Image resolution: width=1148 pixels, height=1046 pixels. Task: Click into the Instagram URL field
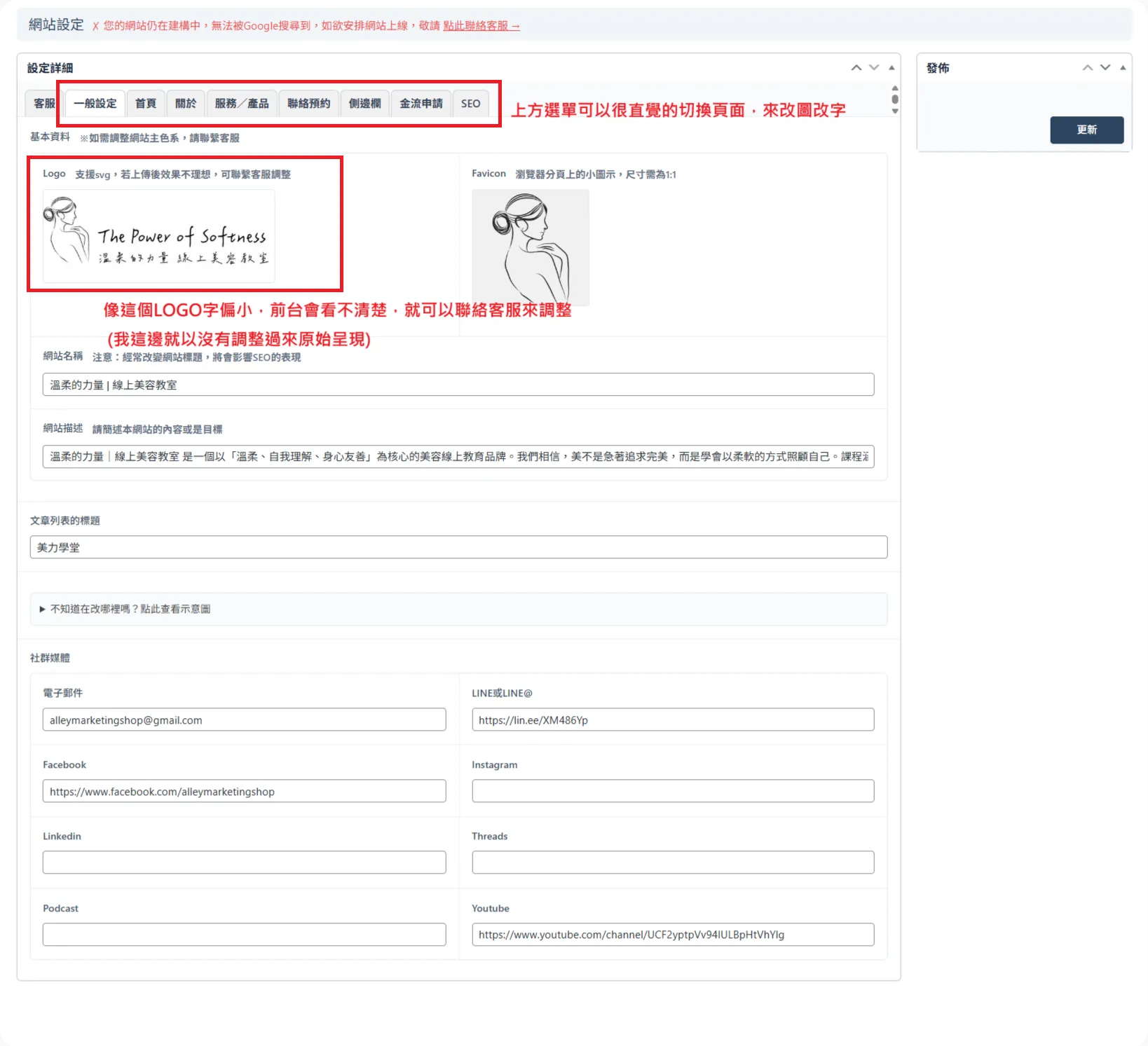(673, 791)
